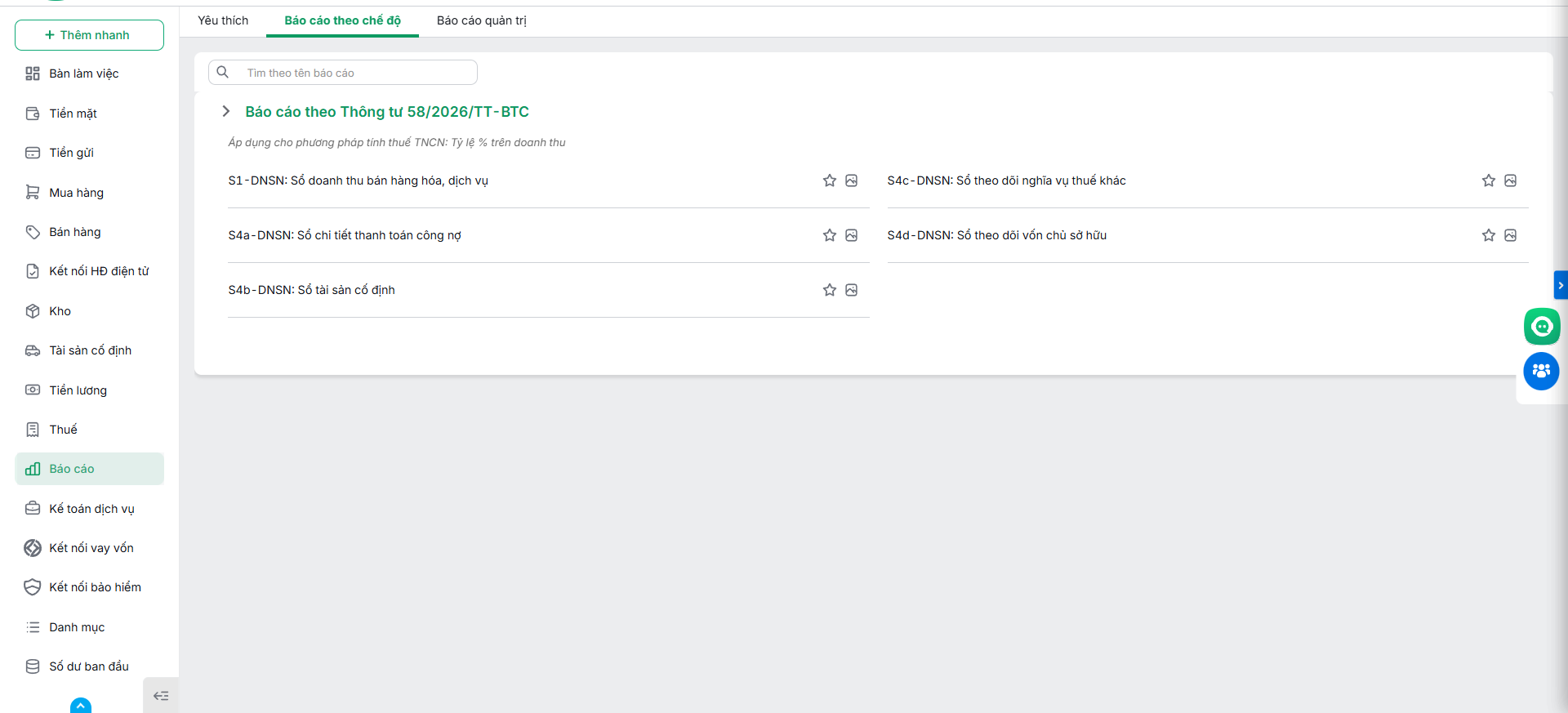Open S4b-DNSN: Sổ tài sản cố định report

point(311,290)
